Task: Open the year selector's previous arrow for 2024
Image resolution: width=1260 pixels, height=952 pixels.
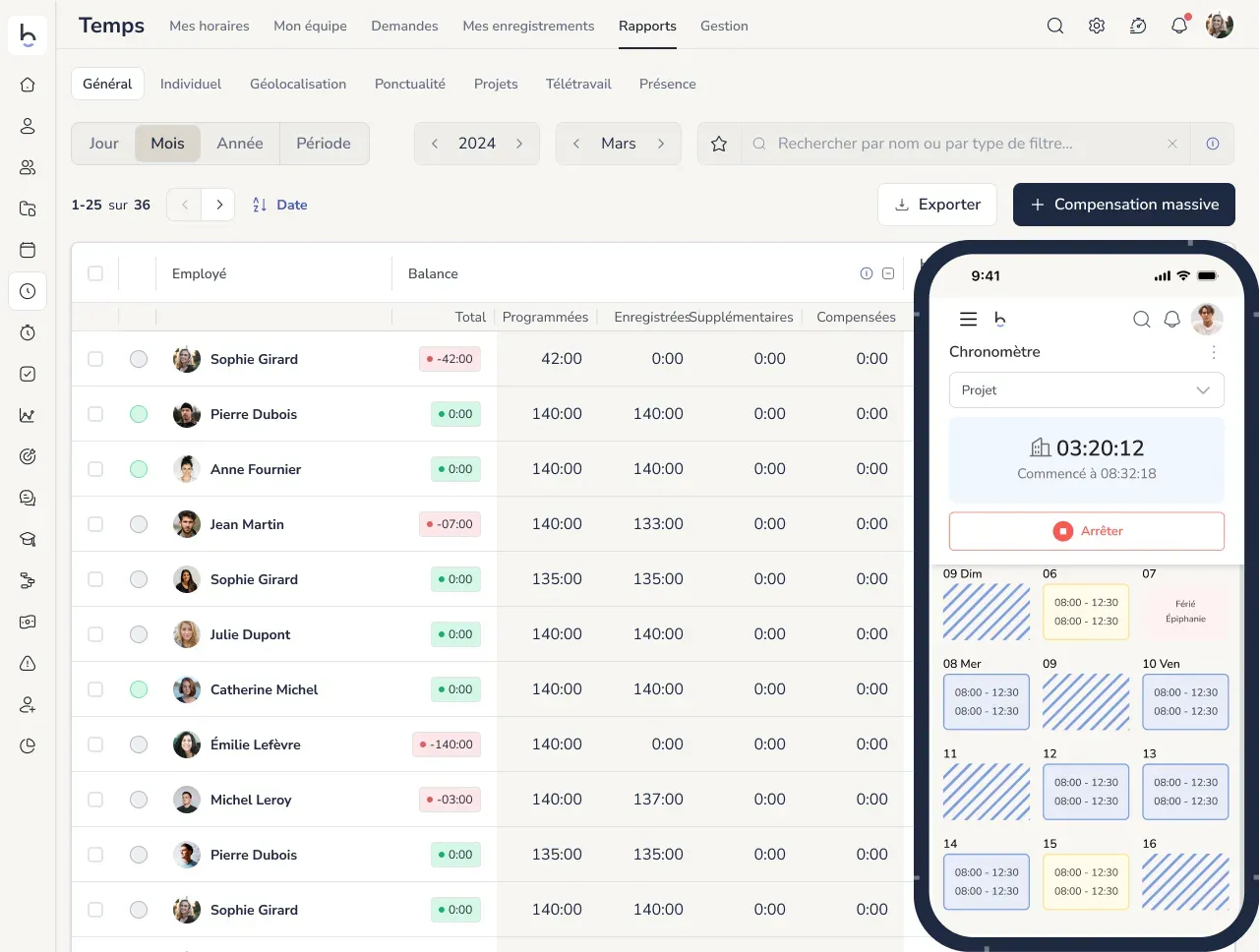Action: [x=434, y=143]
